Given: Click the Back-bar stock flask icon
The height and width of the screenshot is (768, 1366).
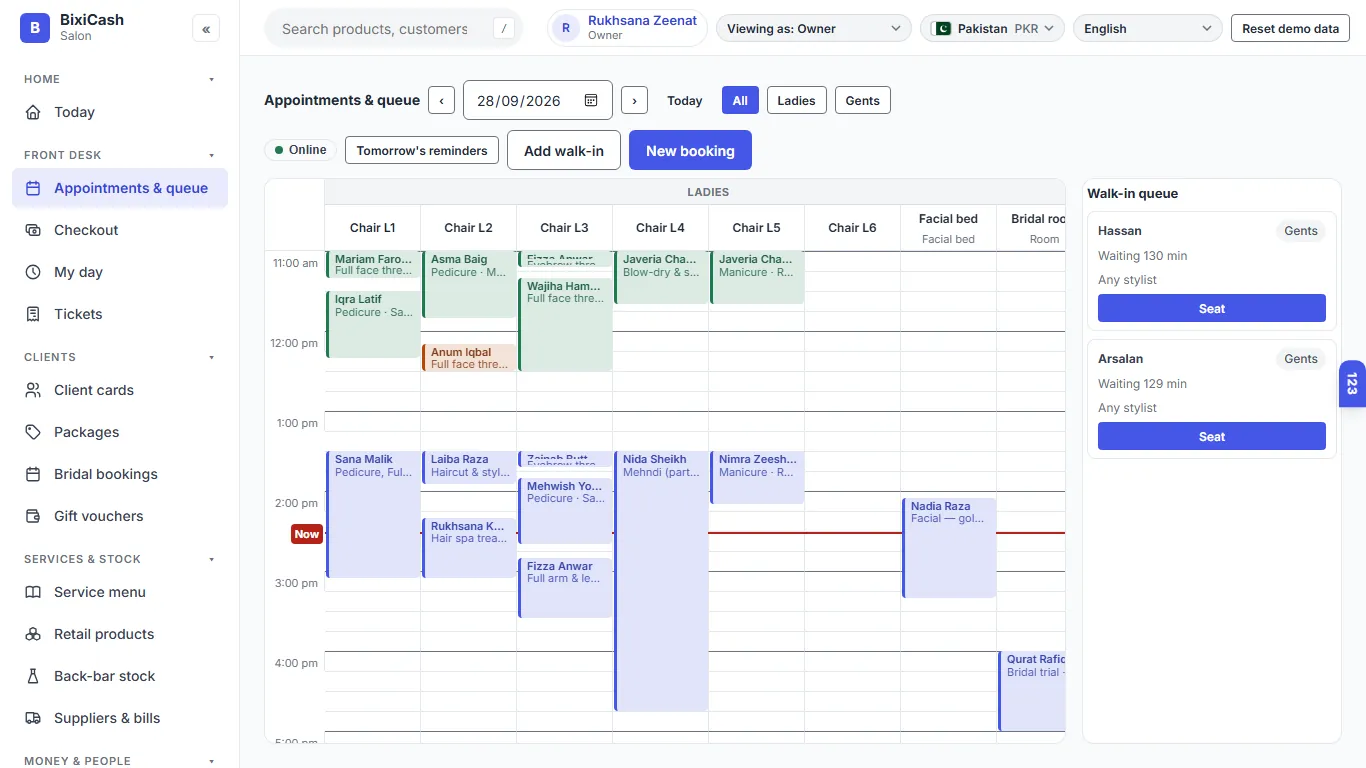Looking at the screenshot, I should 33,676.
